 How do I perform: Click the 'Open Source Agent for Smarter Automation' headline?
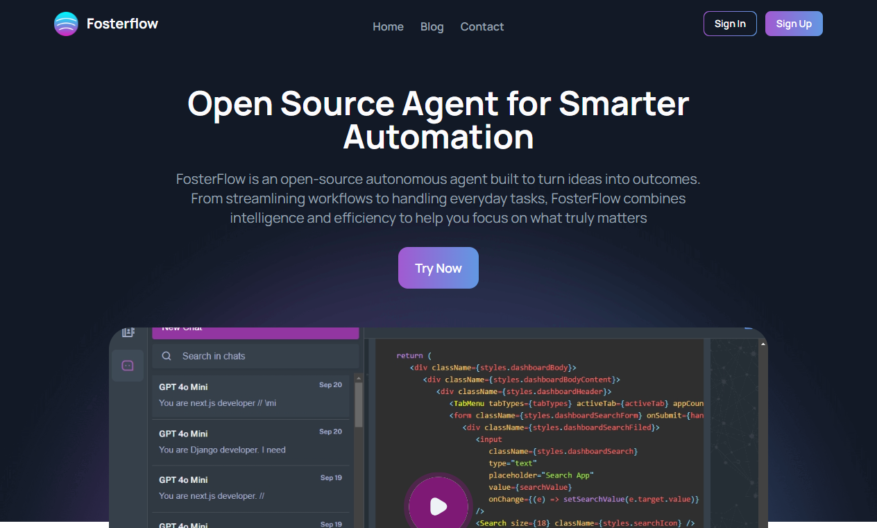click(438, 120)
